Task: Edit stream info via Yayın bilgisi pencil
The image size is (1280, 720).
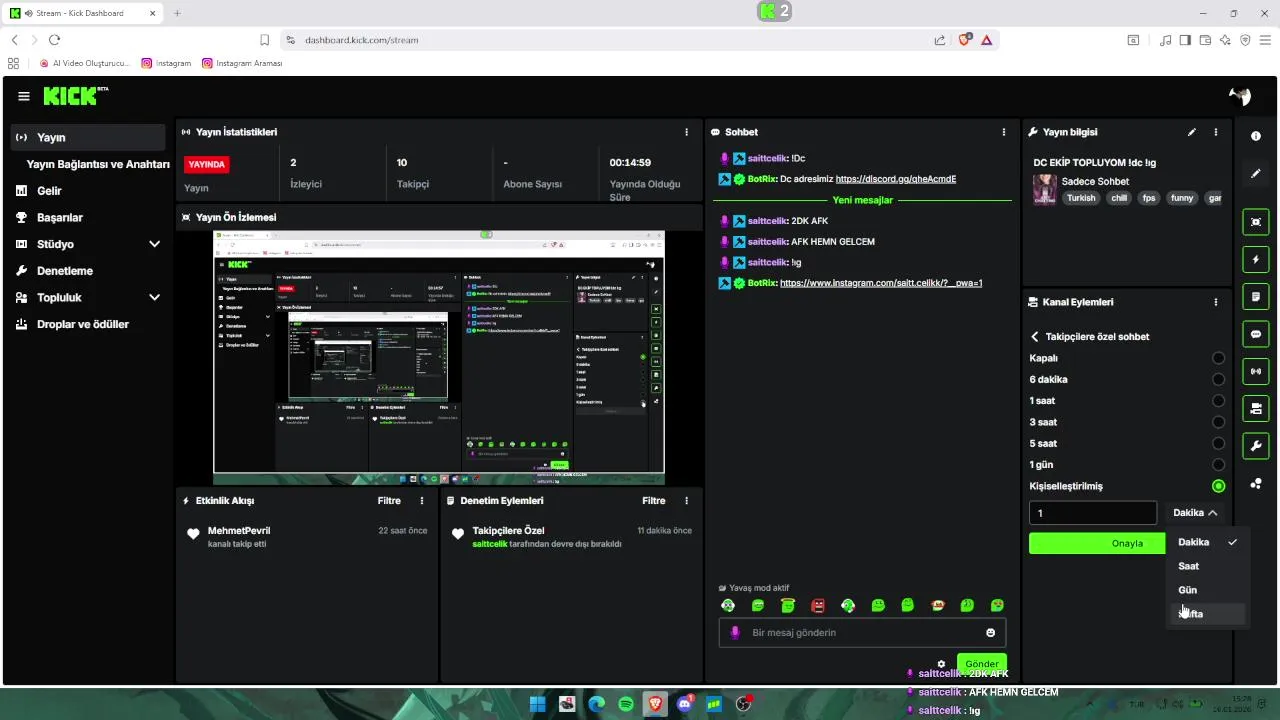Action: point(1192,132)
